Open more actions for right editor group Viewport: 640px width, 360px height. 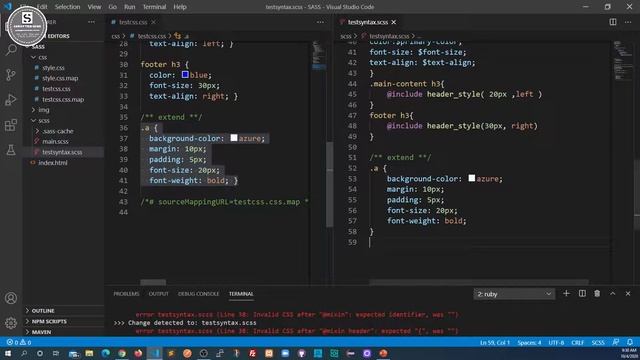pos(628,22)
